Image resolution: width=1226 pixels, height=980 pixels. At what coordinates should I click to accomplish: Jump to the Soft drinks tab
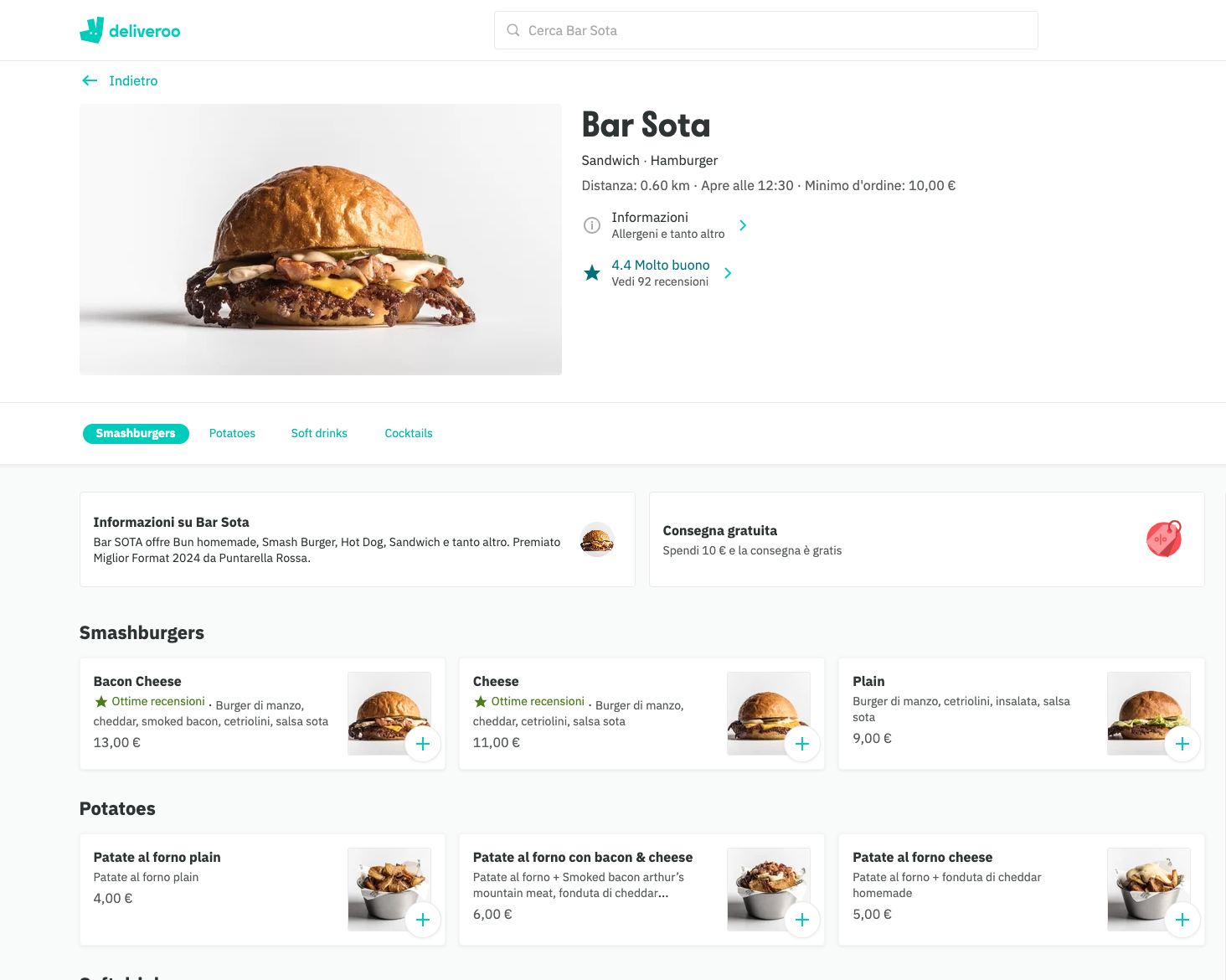coord(319,433)
